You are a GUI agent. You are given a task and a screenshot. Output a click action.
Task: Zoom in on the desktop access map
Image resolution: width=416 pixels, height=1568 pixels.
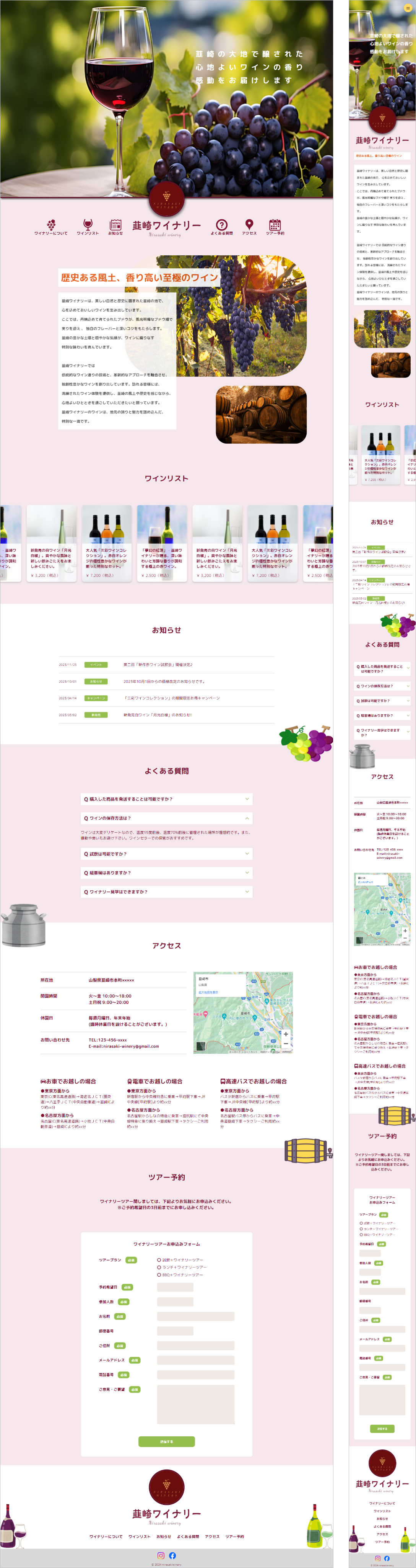286,1034
